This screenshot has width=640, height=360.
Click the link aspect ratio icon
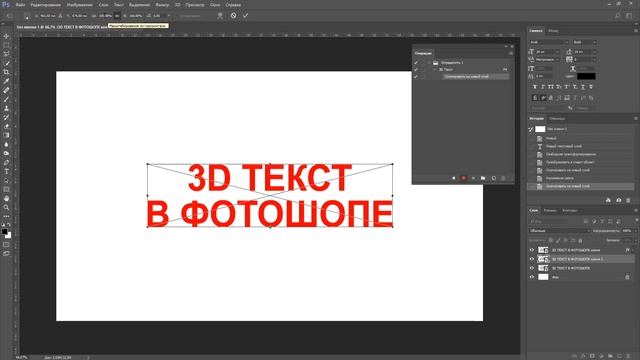pos(117,16)
